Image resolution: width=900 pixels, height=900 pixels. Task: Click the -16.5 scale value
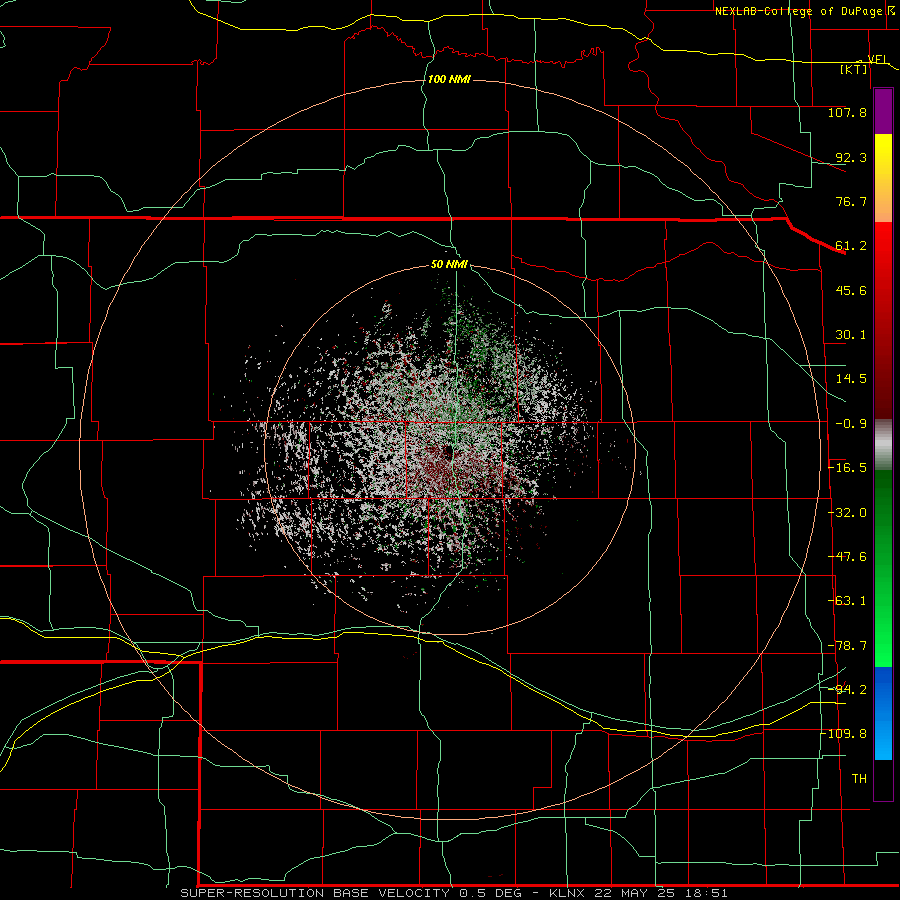coord(847,468)
